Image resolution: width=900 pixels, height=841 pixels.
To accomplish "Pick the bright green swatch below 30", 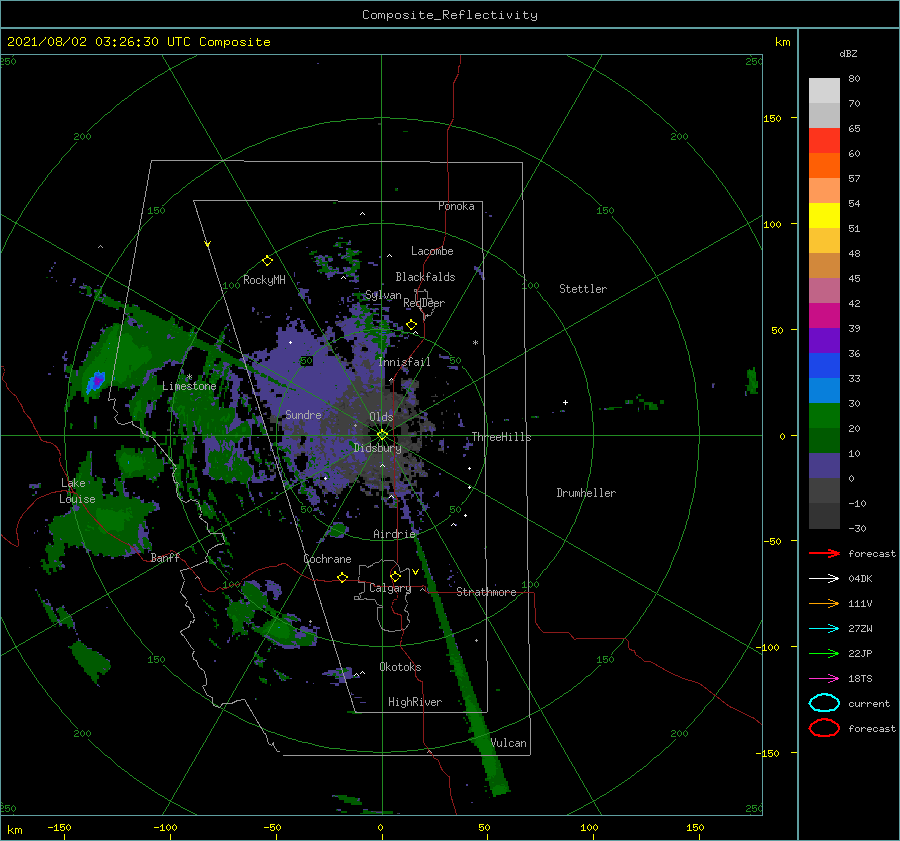I will pyautogui.click(x=824, y=416).
